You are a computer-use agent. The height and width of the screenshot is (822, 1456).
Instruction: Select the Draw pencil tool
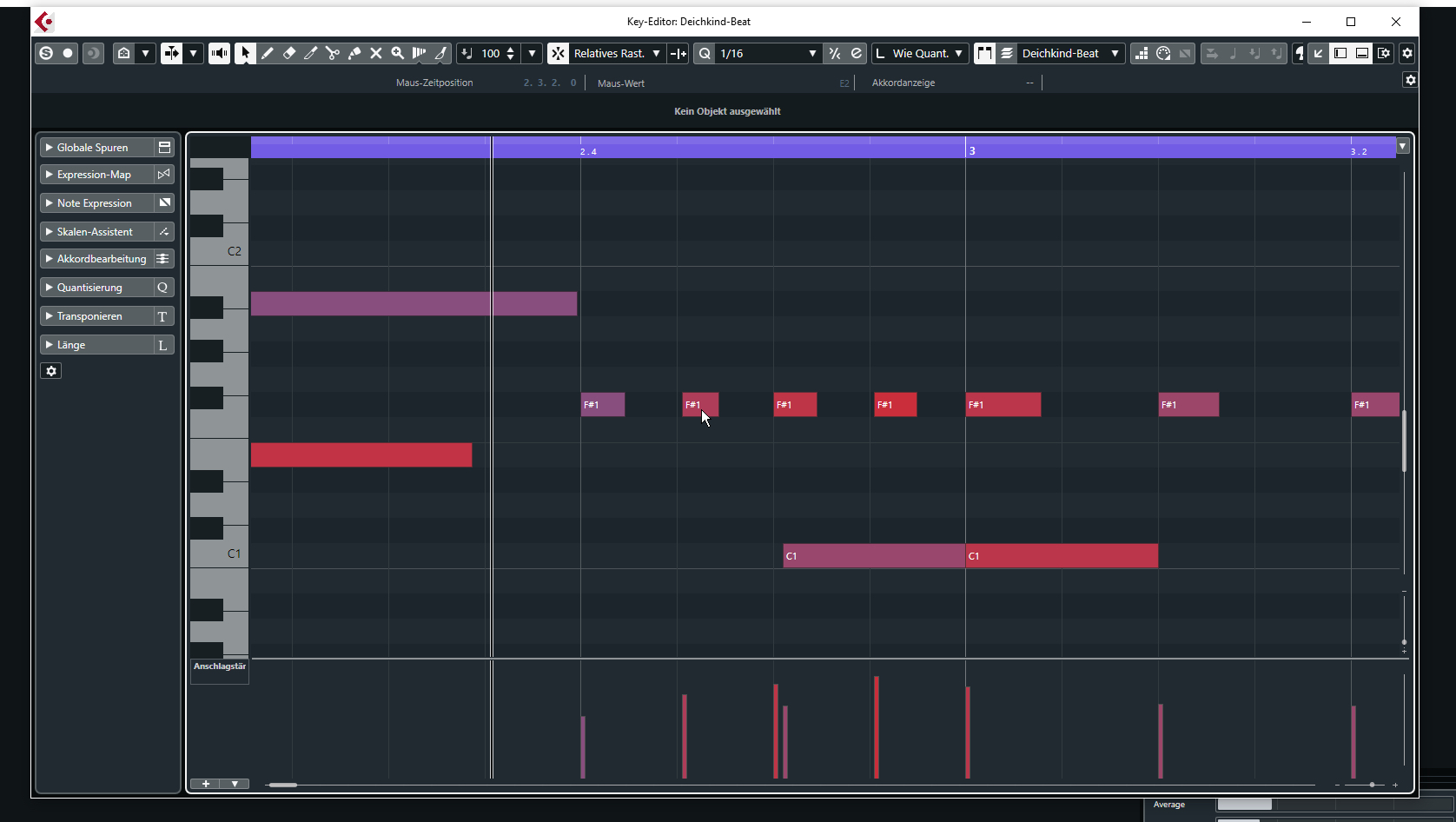pyautogui.click(x=267, y=54)
